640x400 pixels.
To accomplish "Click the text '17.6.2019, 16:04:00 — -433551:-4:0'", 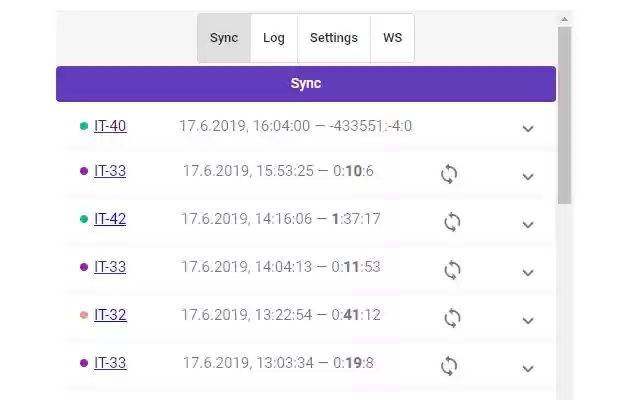I will pyautogui.click(x=296, y=126).
